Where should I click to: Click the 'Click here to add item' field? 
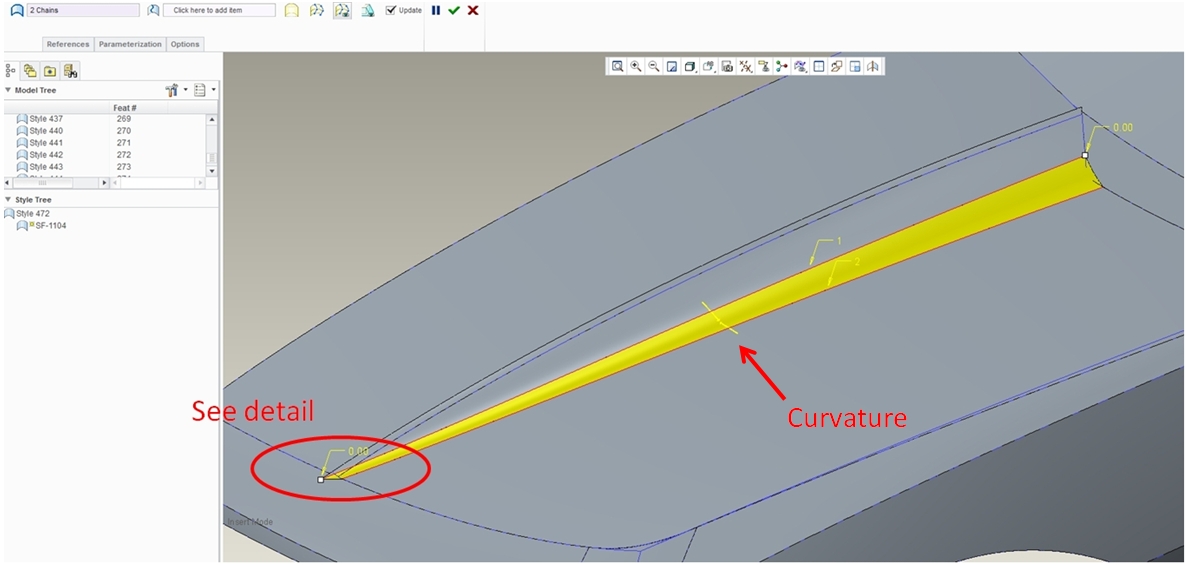coord(220,11)
